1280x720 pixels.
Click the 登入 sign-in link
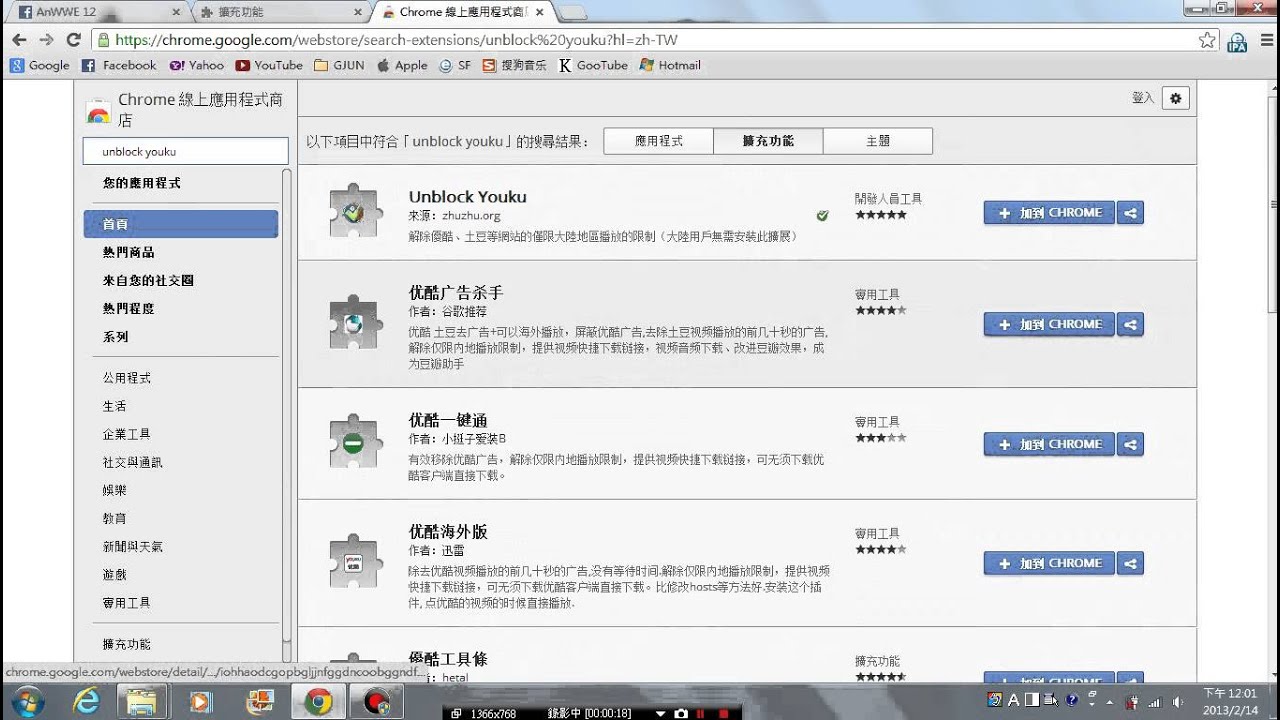click(x=1143, y=98)
